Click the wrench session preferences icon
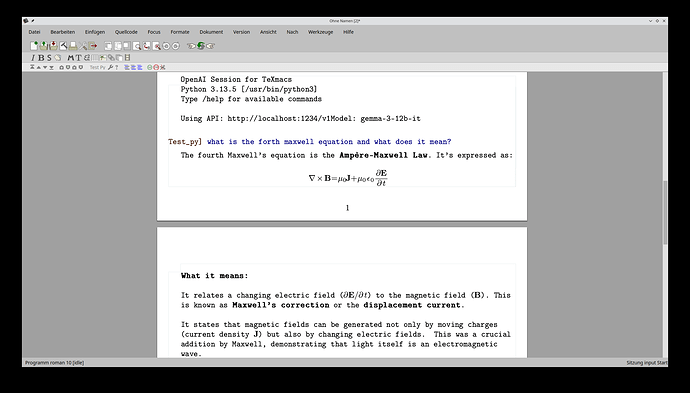The image size is (690, 393). (110, 67)
